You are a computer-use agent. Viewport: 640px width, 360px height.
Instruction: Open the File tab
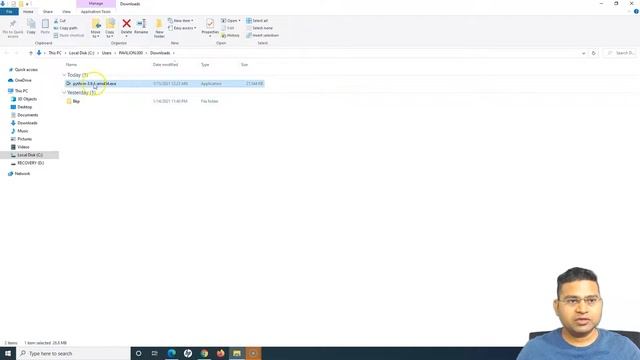(9, 12)
